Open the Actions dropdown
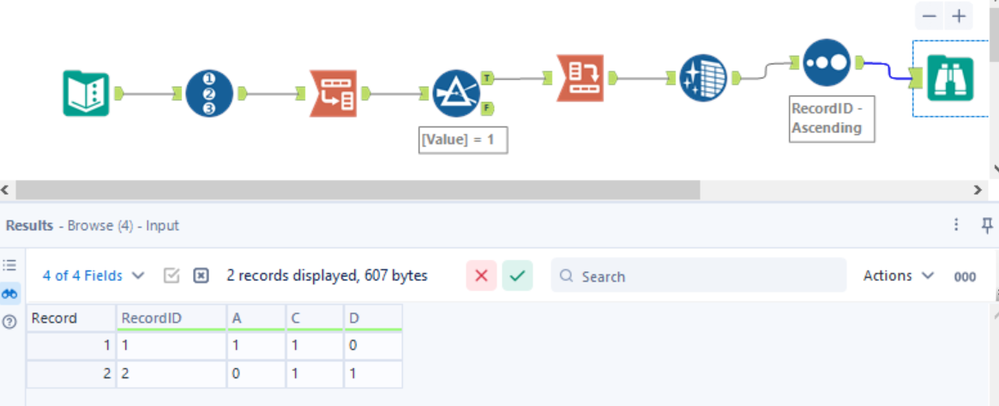Image resolution: width=999 pixels, height=406 pixels. [898, 275]
